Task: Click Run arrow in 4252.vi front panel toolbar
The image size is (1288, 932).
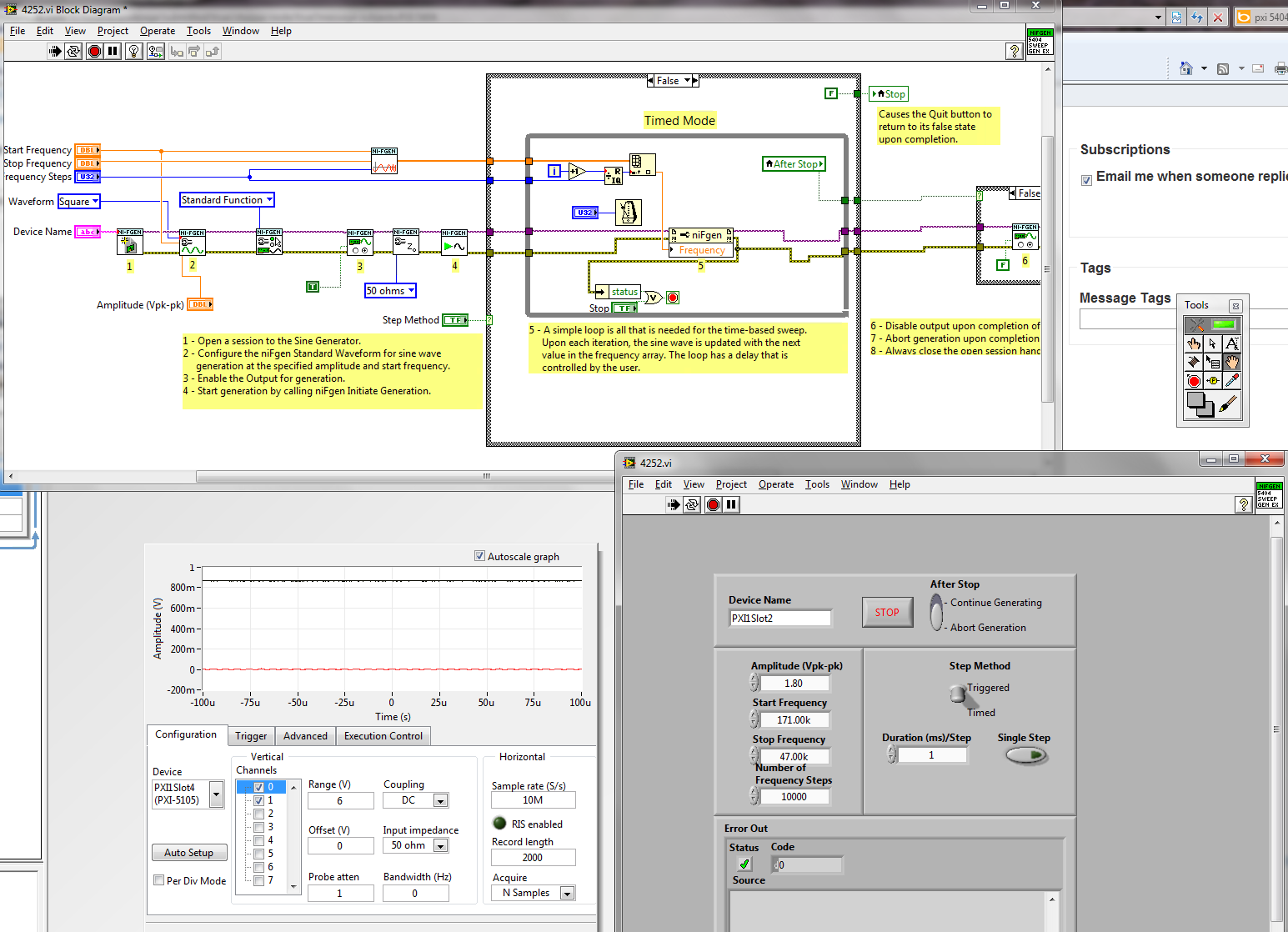Action: coord(674,504)
